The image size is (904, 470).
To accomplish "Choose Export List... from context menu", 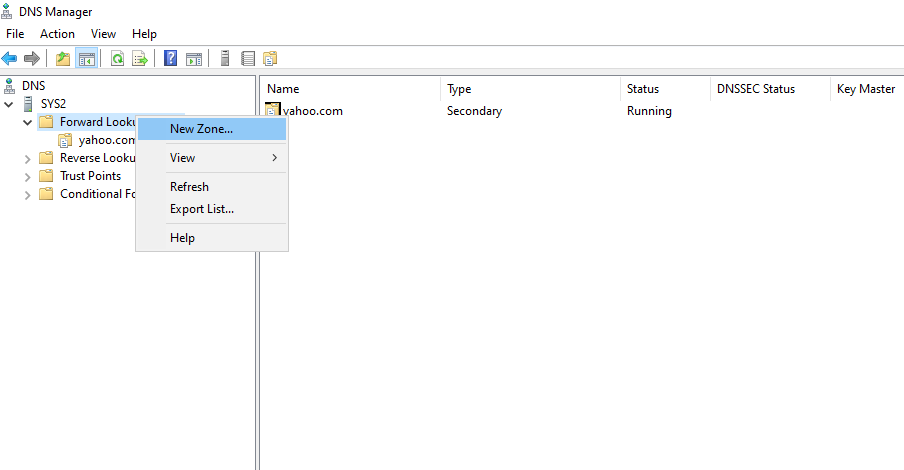I will click(212, 209).
